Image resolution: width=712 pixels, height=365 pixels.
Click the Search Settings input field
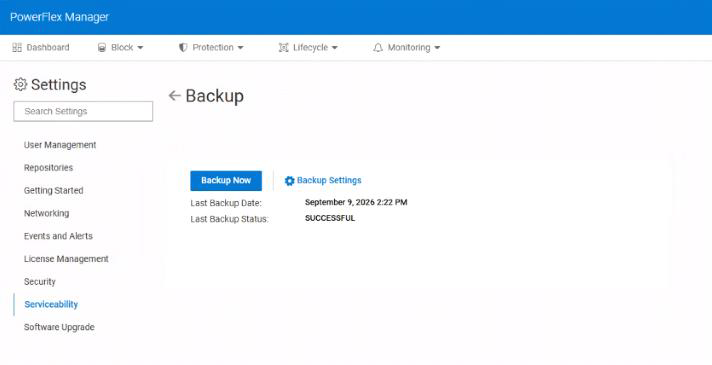[83, 111]
